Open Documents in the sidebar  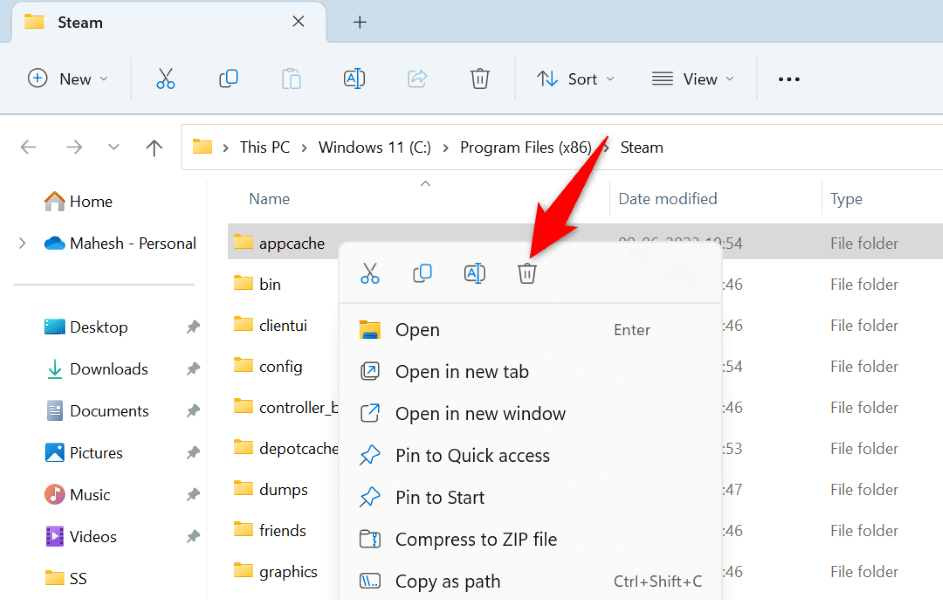coord(97,411)
